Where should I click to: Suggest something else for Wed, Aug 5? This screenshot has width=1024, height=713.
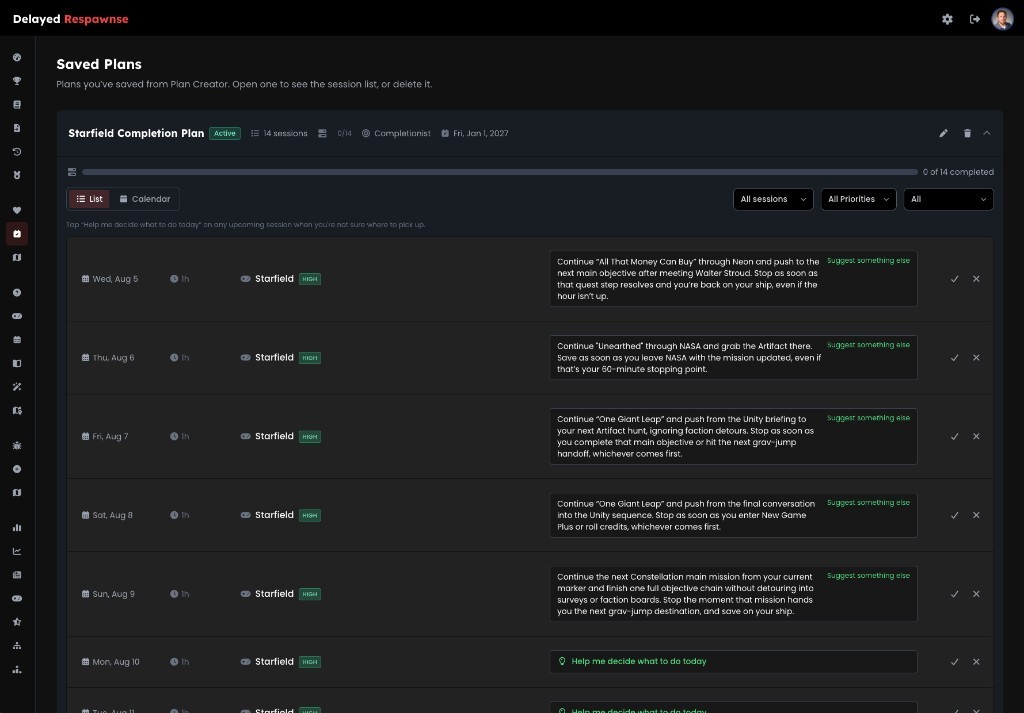(868, 261)
